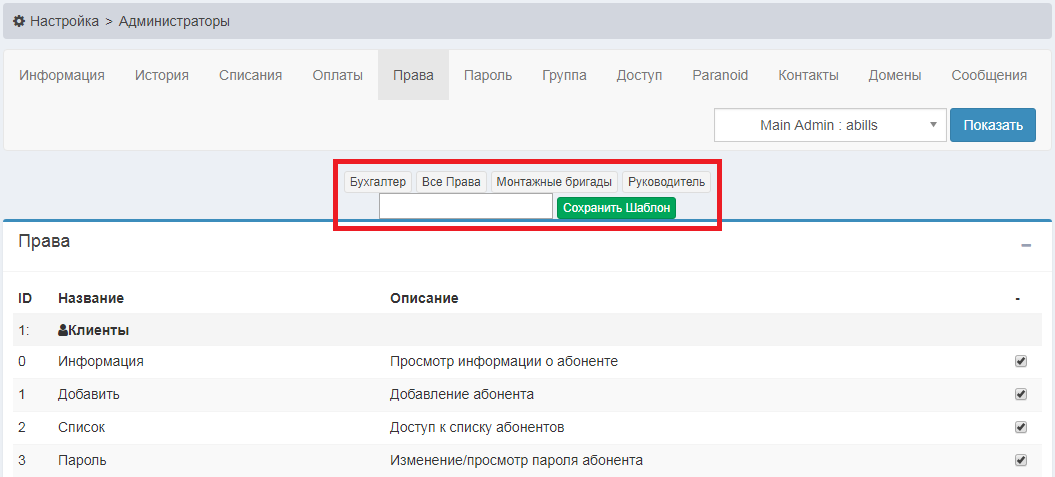Apply the Бухгалтер permissions template
This screenshot has height=477, width=1055.
(377, 182)
